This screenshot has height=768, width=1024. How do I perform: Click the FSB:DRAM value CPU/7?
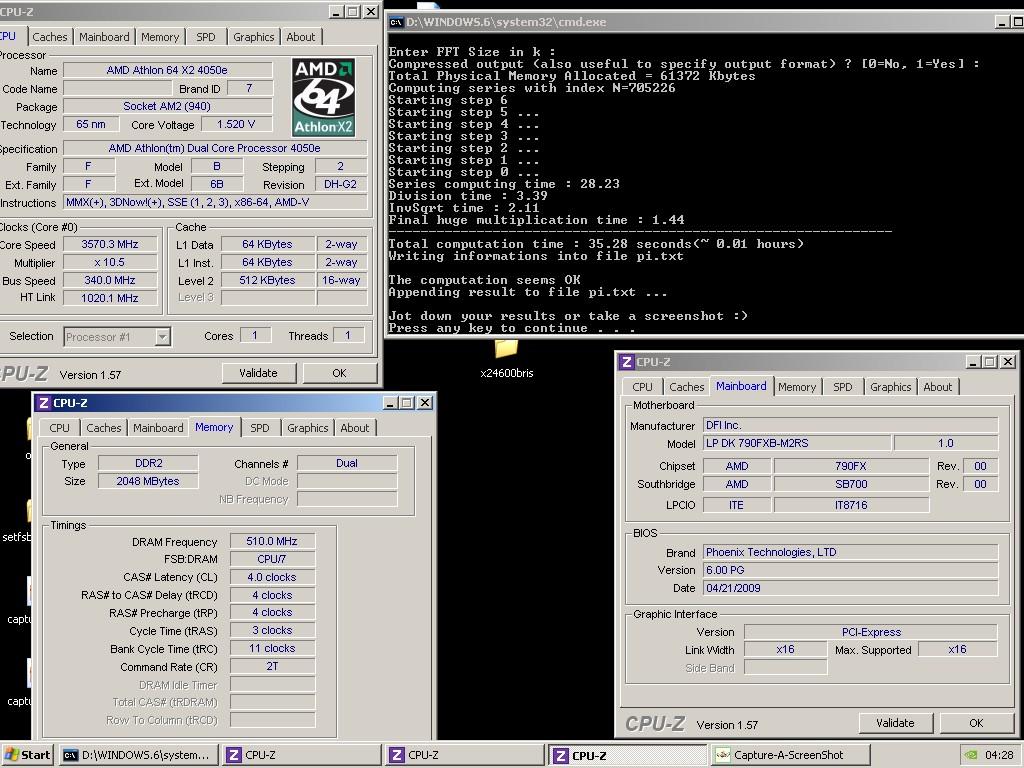click(272, 559)
